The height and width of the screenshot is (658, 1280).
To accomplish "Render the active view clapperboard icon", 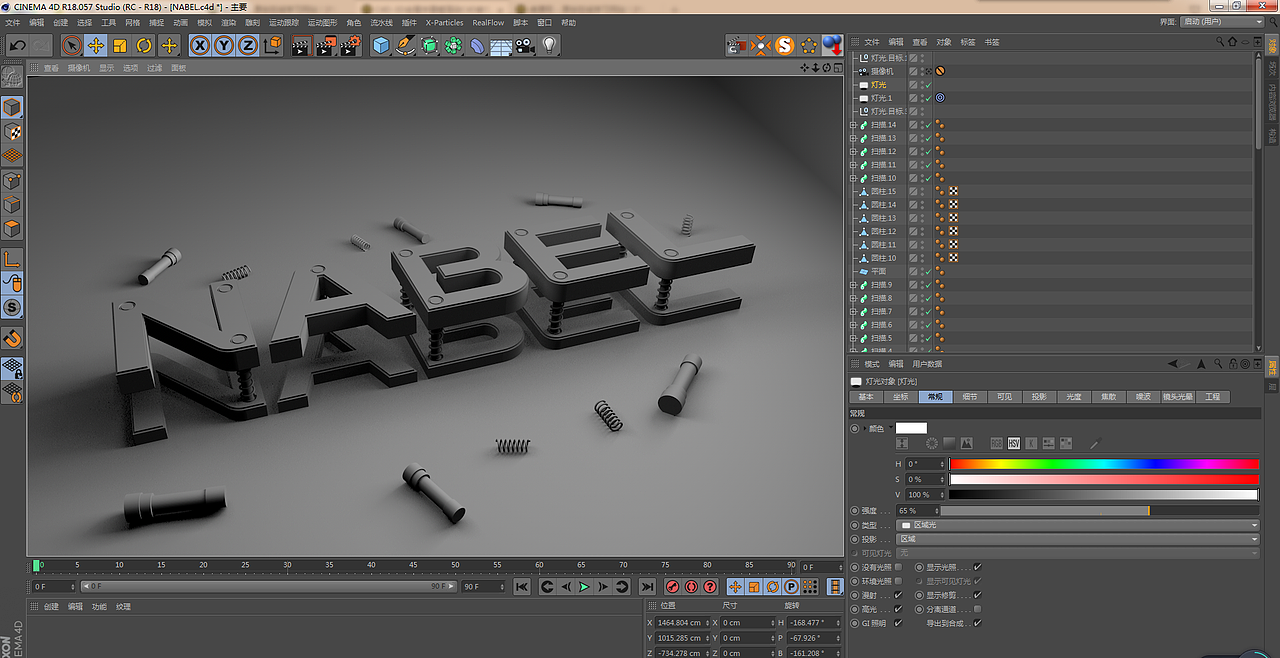I will 301,45.
